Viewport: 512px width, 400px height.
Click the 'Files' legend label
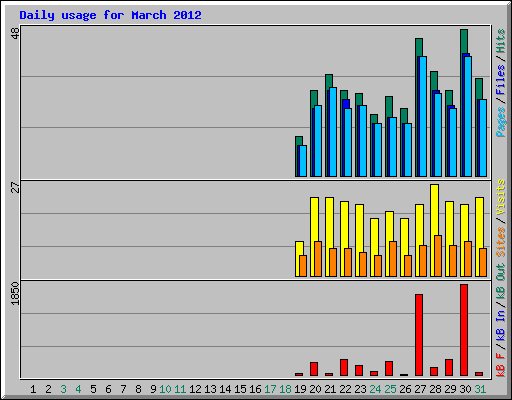coord(500,80)
